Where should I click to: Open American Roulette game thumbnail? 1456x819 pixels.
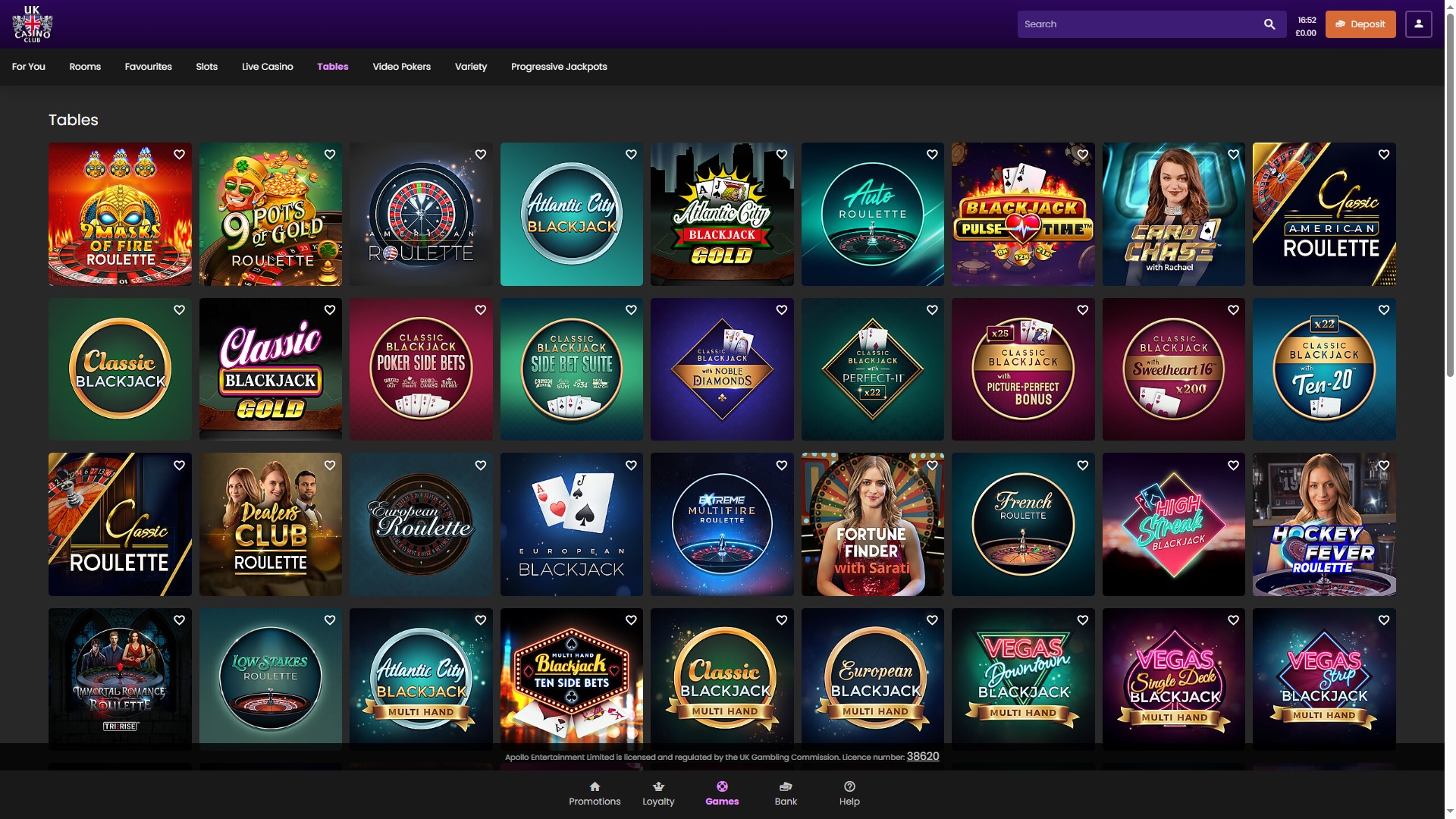click(421, 215)
